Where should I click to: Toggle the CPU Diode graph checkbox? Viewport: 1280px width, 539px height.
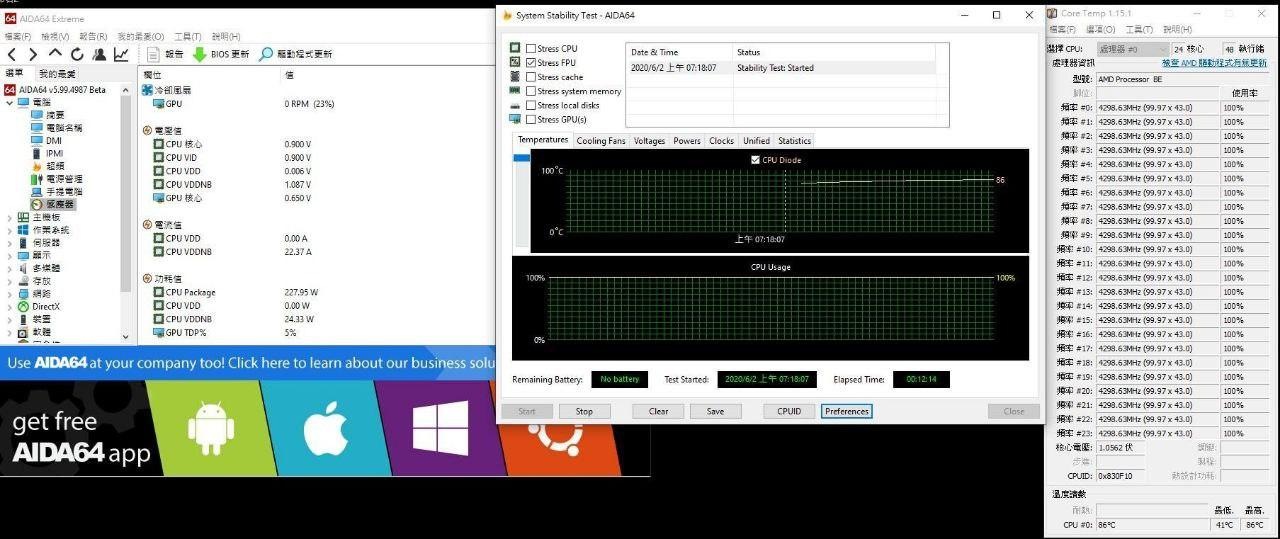click(756, 160)
